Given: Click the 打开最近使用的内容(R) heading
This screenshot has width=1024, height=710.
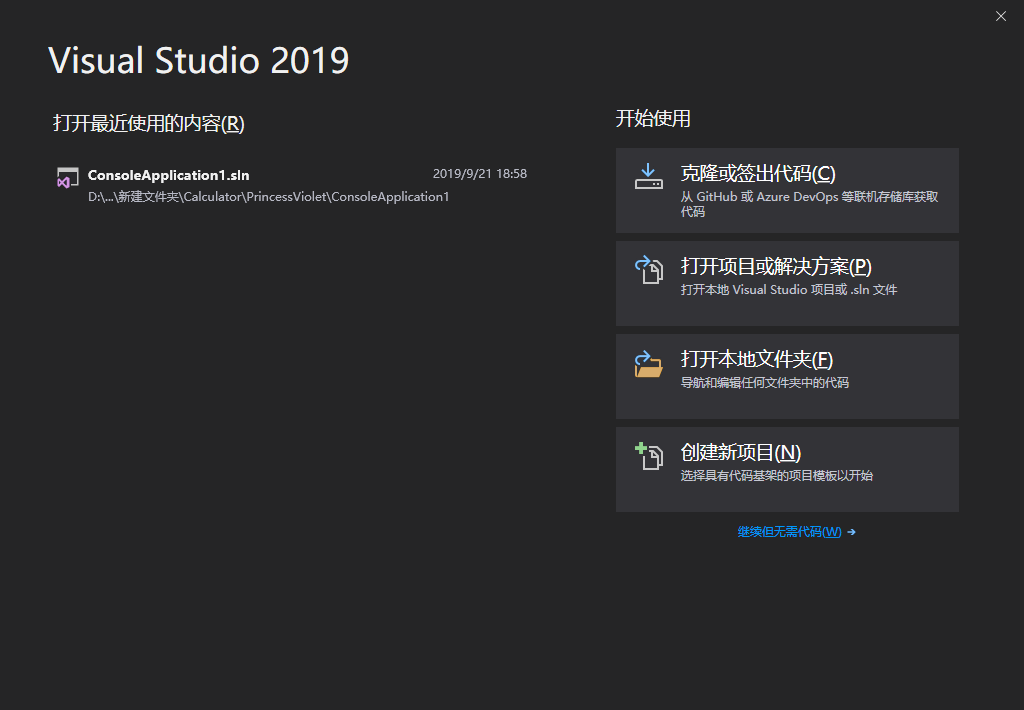Looking at the screenshot, I should (x=148, y=123).
